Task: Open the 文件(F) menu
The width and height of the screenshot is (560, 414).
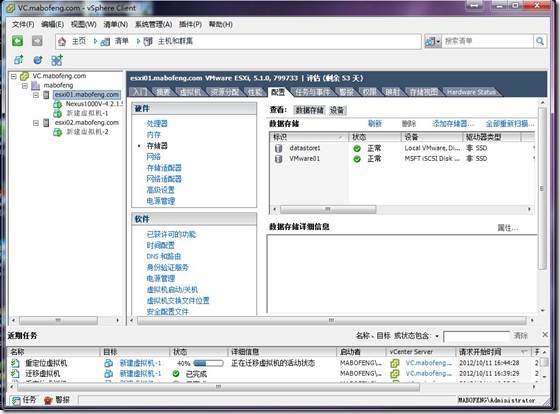Action: click(x=23, y=24)
